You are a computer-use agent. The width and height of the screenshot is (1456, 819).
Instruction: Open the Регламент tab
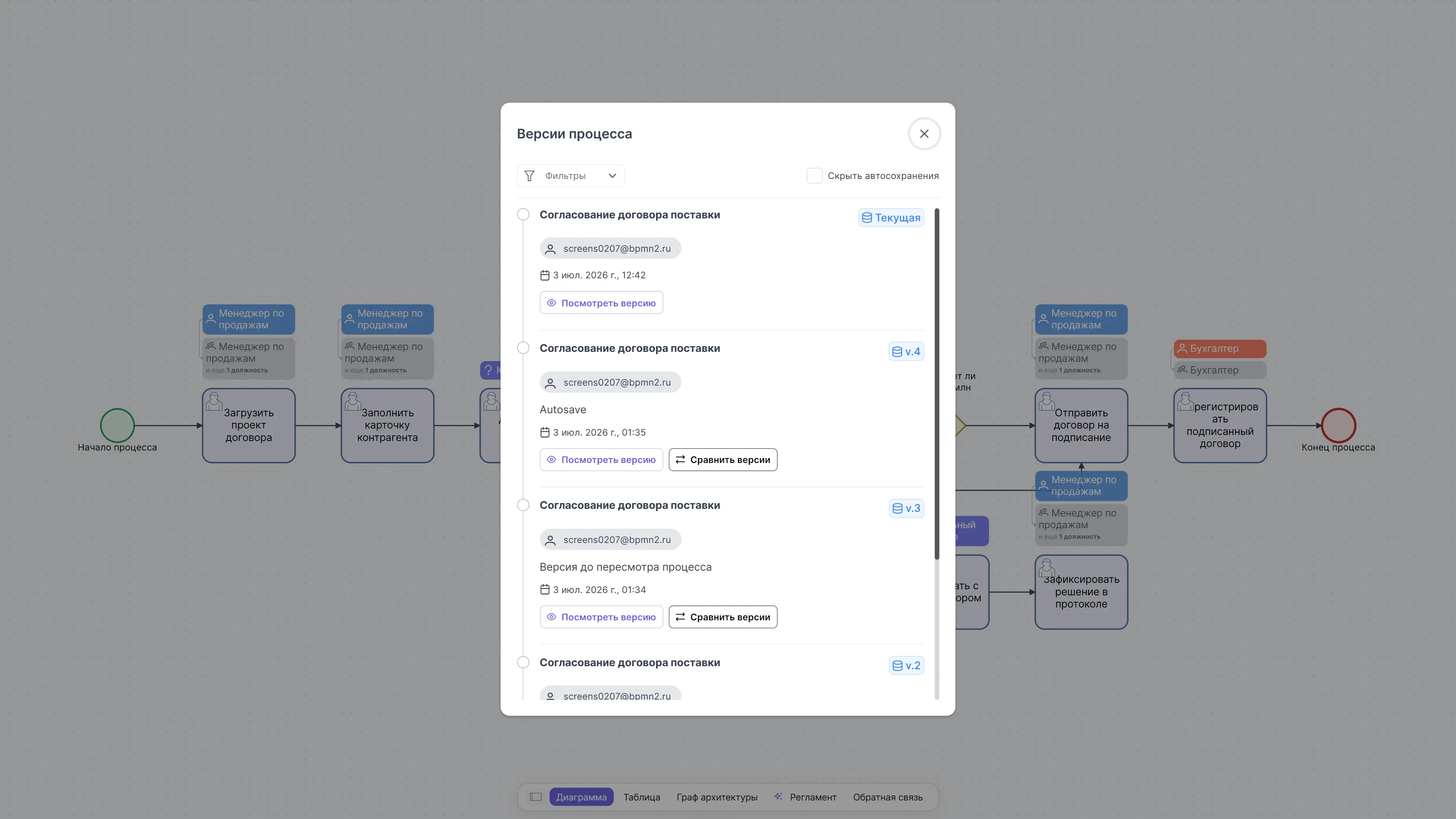pos(813,797)
